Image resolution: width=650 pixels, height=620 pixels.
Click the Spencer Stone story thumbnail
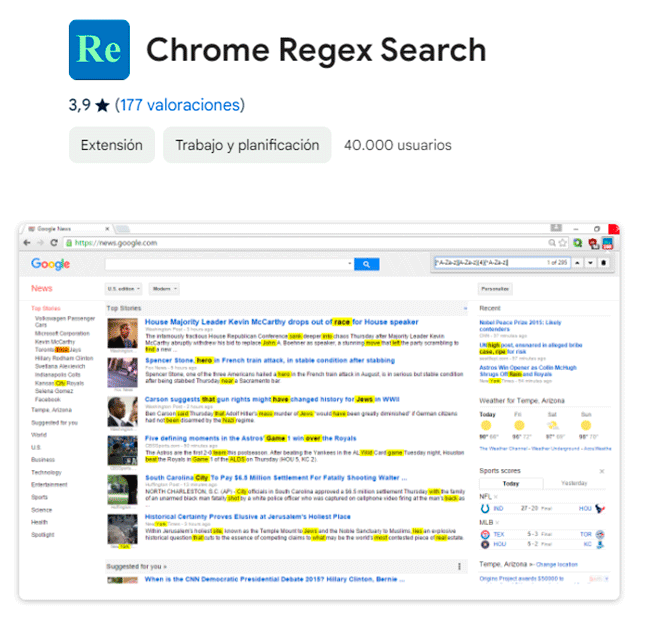pos(122,373)
